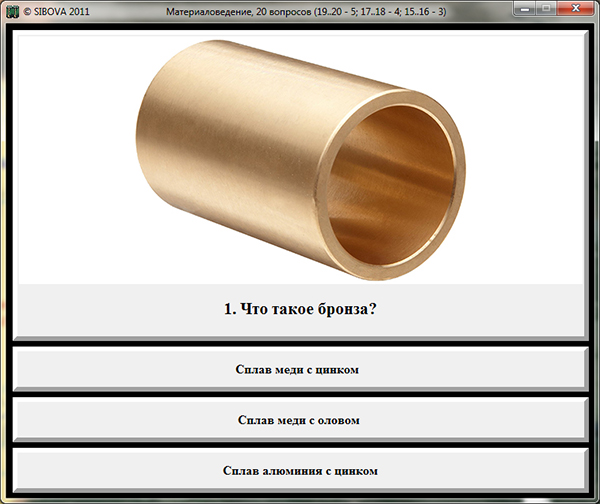Viewport: 600px width, 504px height.
Task: Close the test window
Action: pos(576,8)
